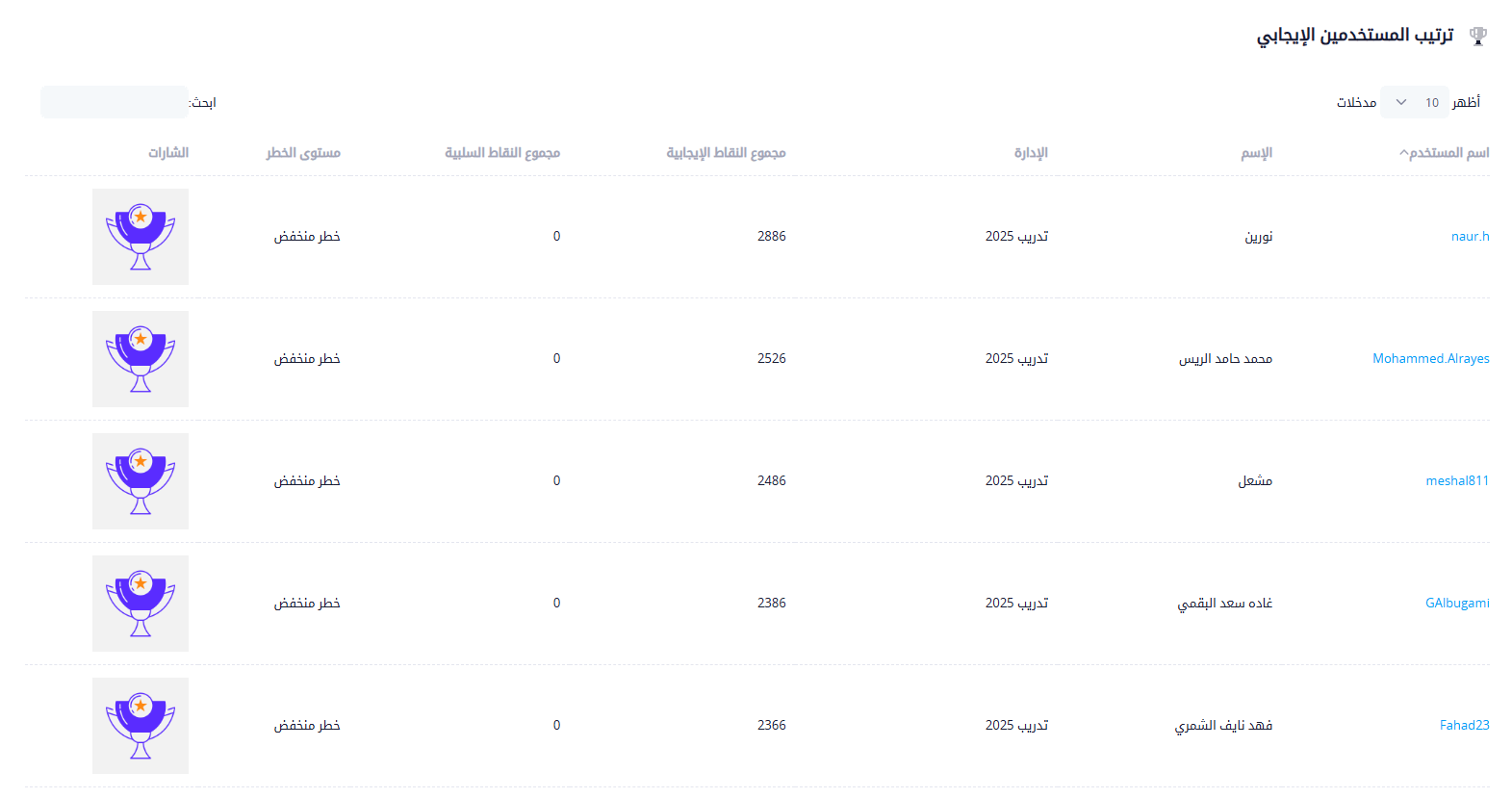Click the trophy badge for Mohammed.Alrayes
The width and height of the screenshot is (1512, 798).
point(141,359)
